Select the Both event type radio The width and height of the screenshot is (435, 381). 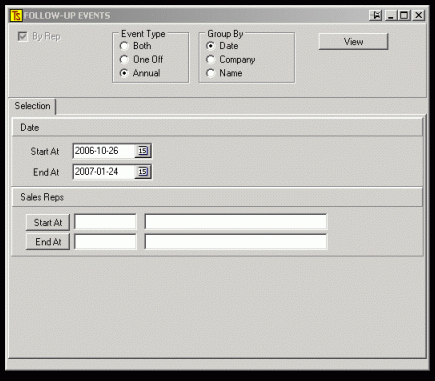coord(124,46)
